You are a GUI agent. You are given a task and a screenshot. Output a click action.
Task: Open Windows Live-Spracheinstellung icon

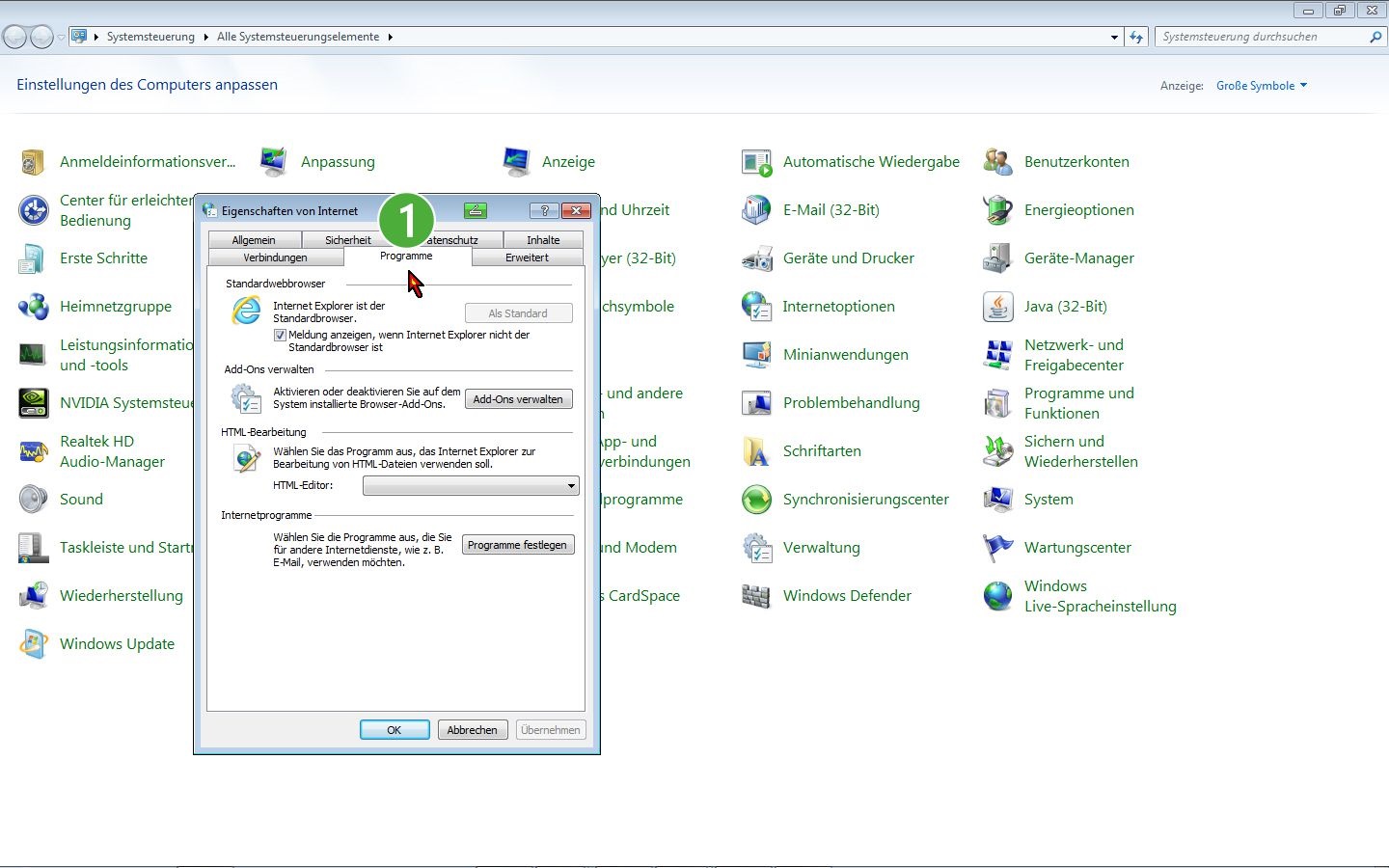[998, 596]
